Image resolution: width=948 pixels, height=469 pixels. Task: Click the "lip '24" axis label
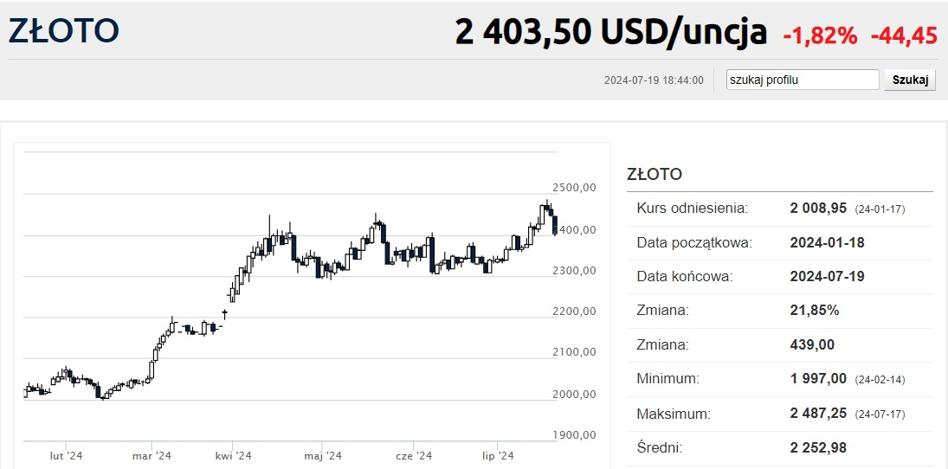[497, 456]
